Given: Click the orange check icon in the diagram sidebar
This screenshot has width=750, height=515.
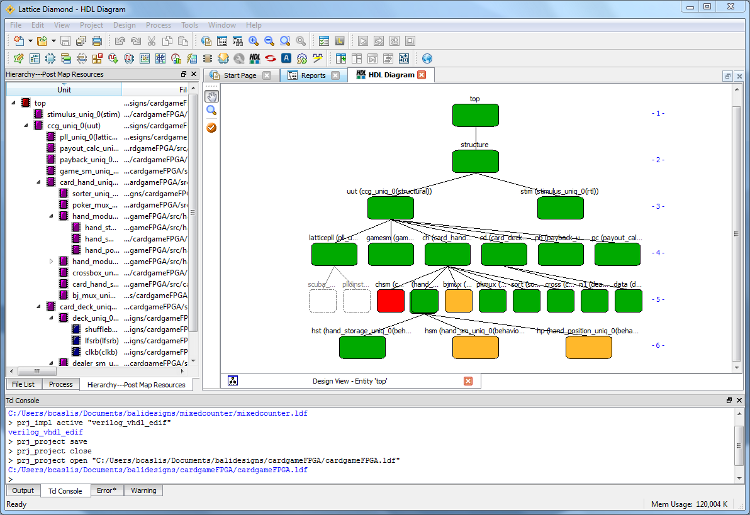Looking at the screenshot, I should (211, 128).
